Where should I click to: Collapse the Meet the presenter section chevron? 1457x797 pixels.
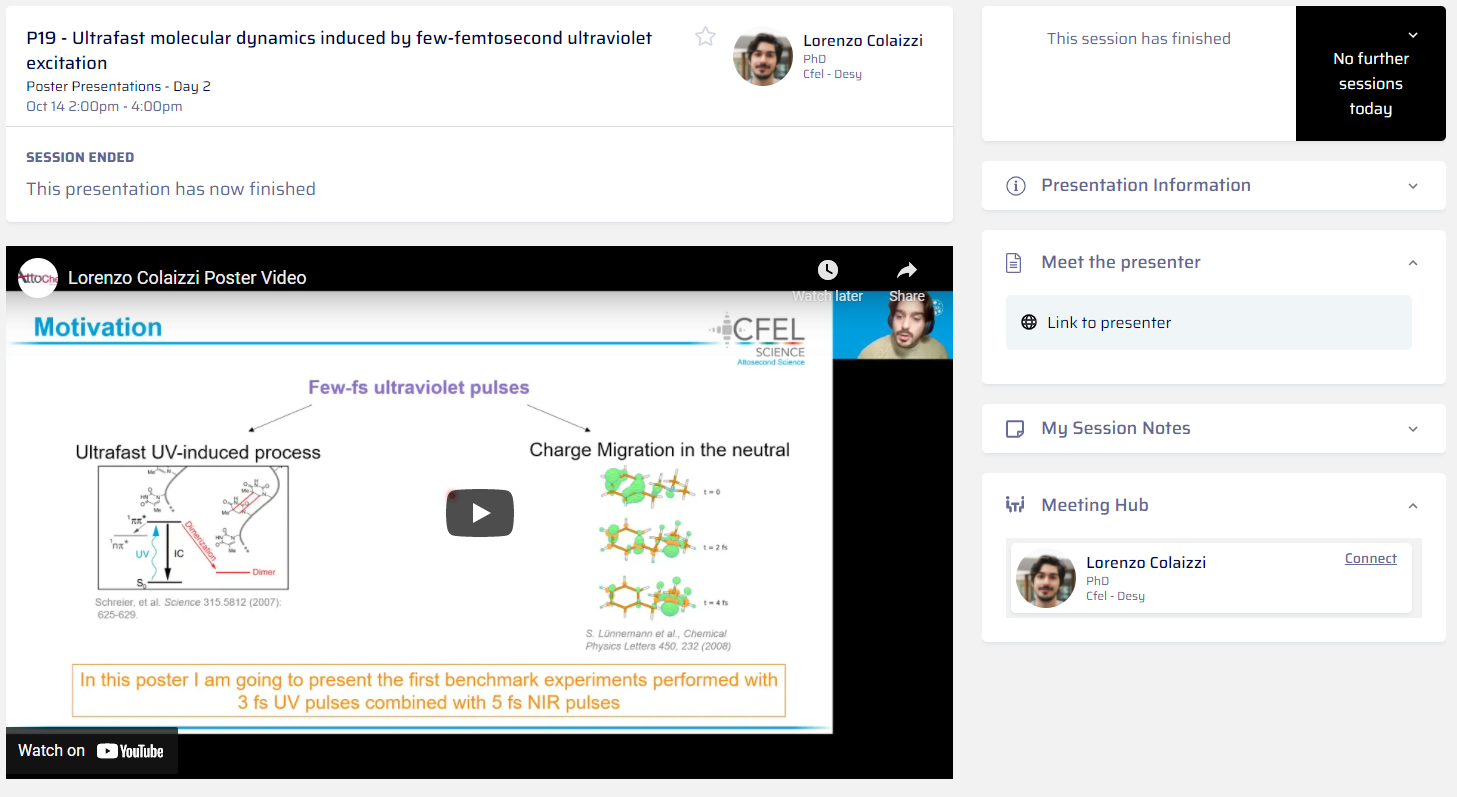tap(1413, 263)
